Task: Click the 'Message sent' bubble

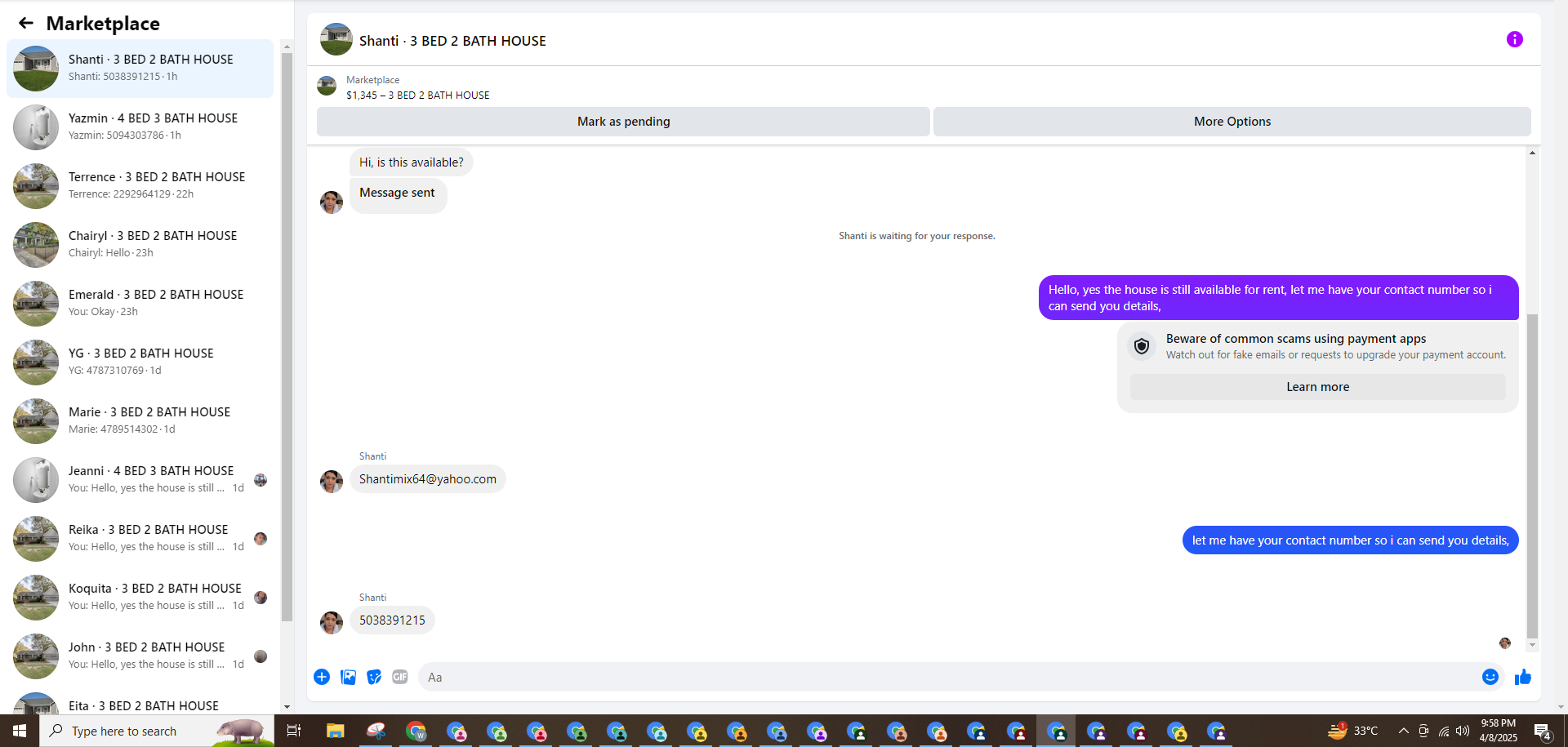Action: point(398,196)
